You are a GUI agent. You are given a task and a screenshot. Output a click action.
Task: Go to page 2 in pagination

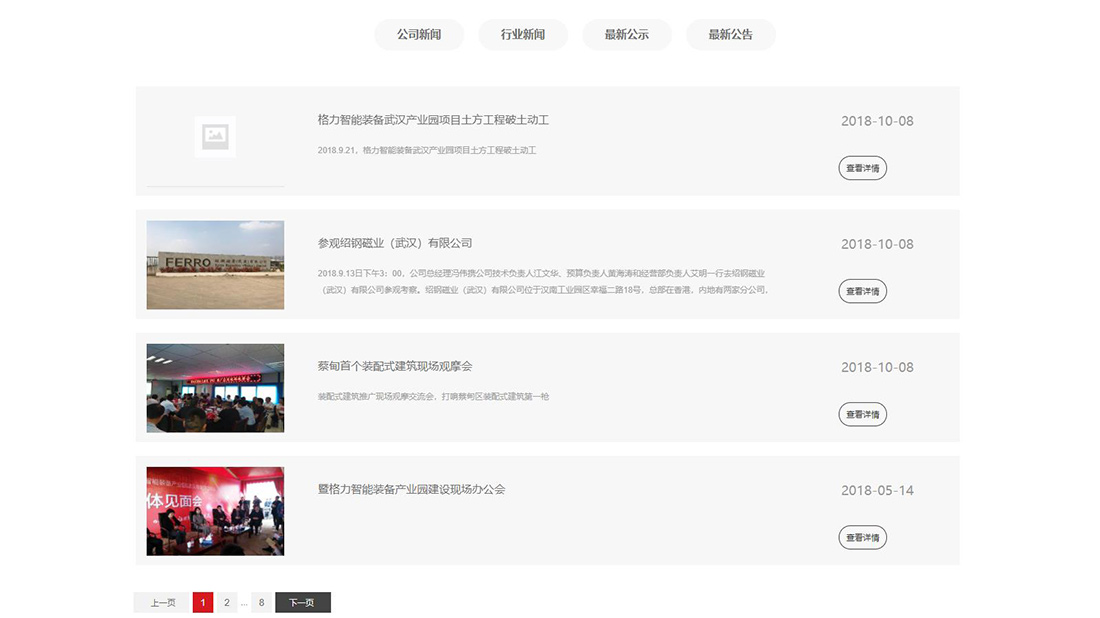227,603
